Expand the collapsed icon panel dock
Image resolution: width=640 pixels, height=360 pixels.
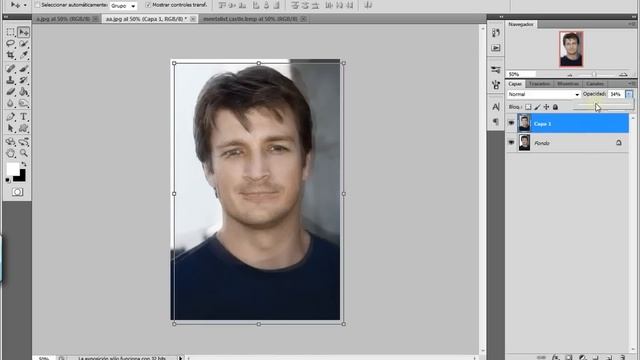click(x=501, y=17)
